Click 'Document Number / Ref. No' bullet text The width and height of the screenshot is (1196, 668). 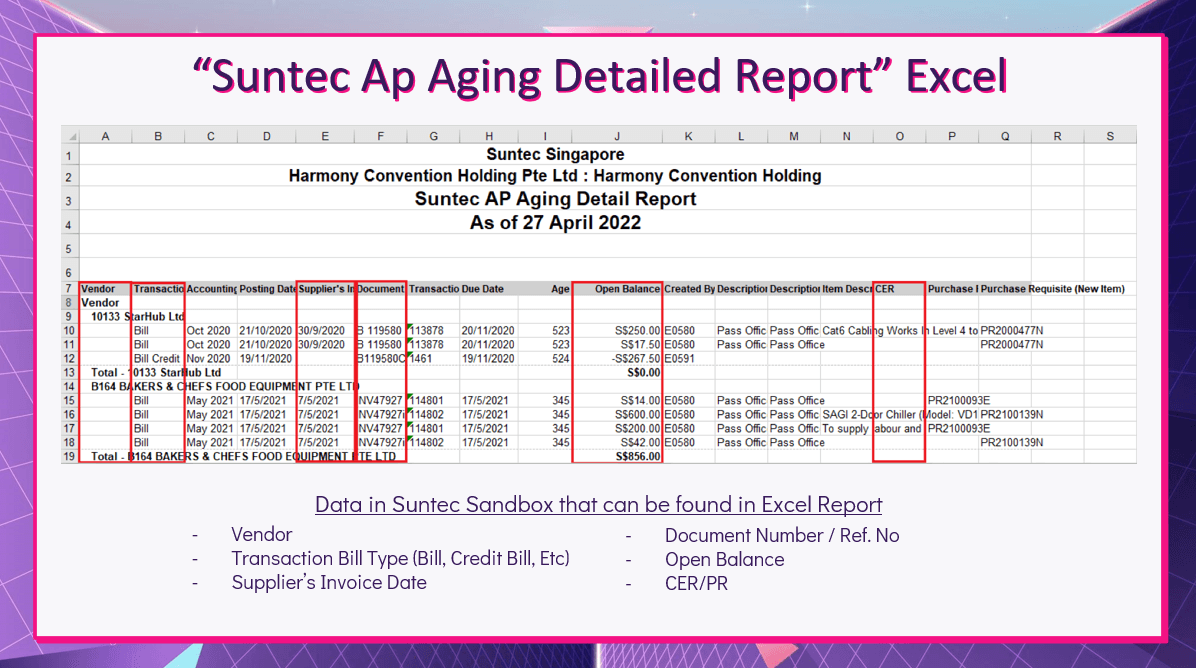pyautogui.click(x=782, y=536)
